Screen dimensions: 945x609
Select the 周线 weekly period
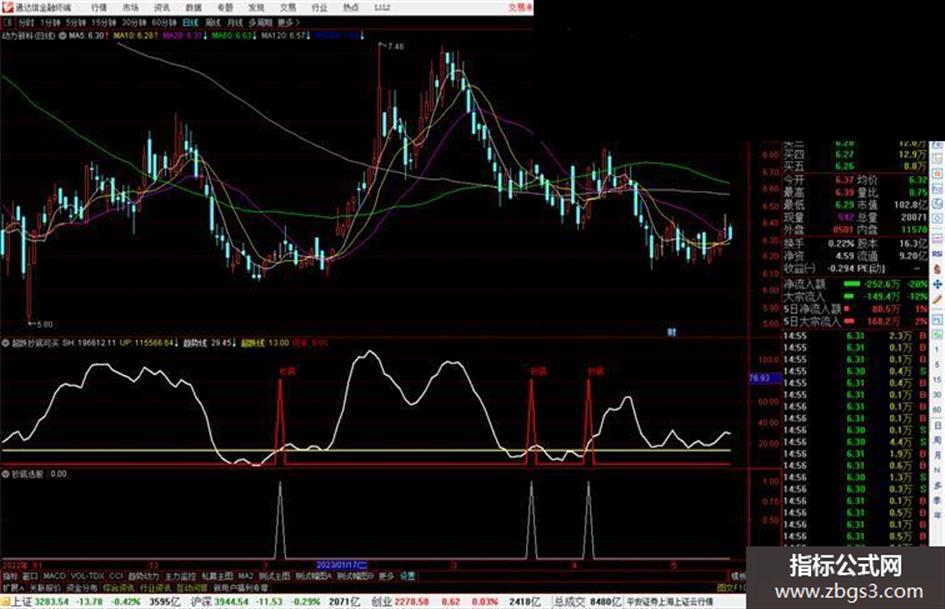tap(213, 22)
